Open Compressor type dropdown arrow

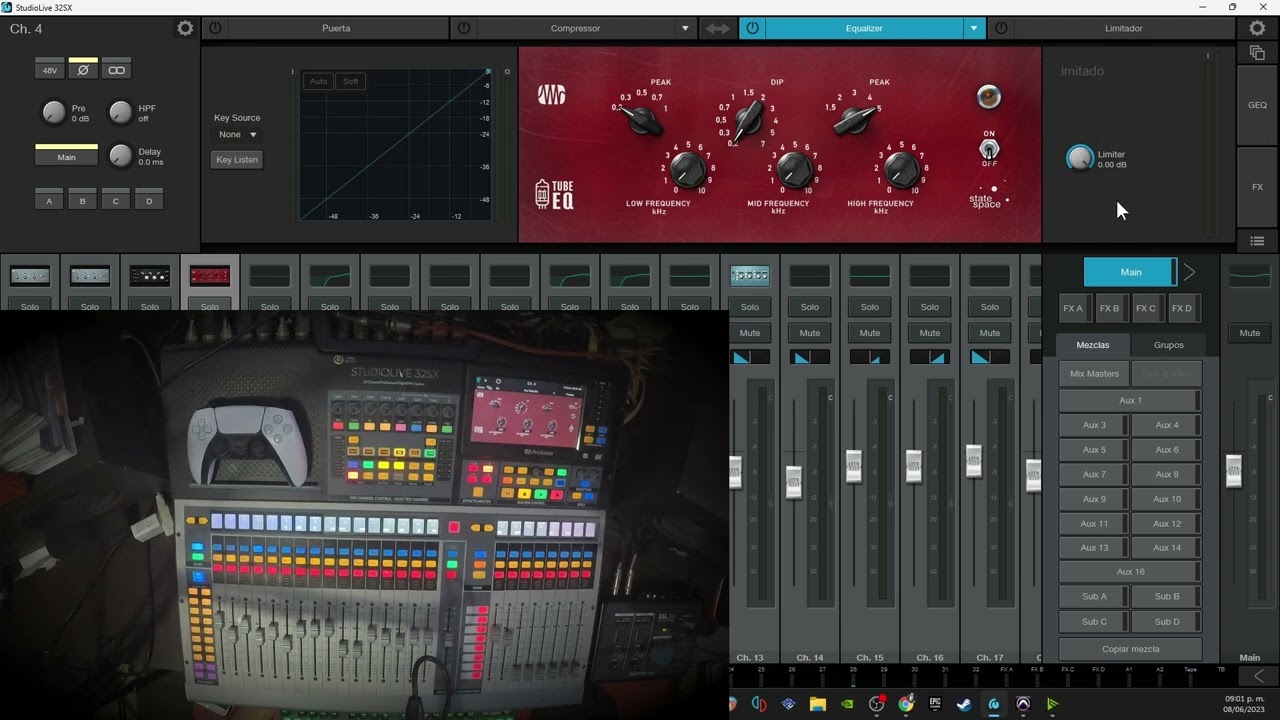coord(685,29)
